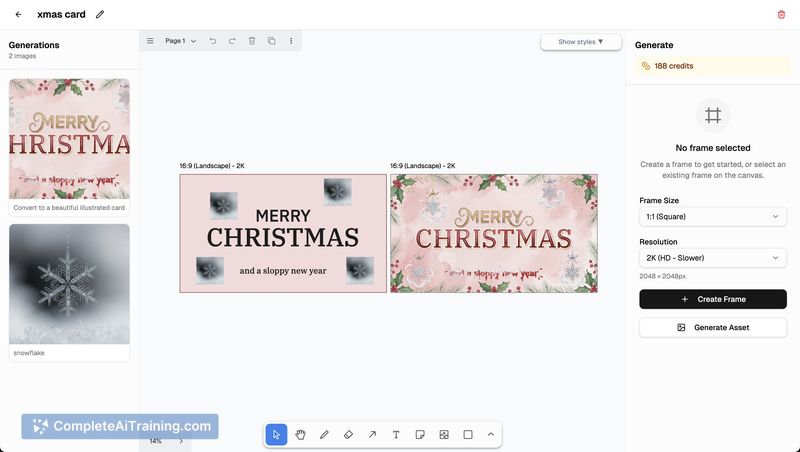Screen dimensions: 800x452
Task: Select the hand pan tool
Action: [x=300, y=435]
